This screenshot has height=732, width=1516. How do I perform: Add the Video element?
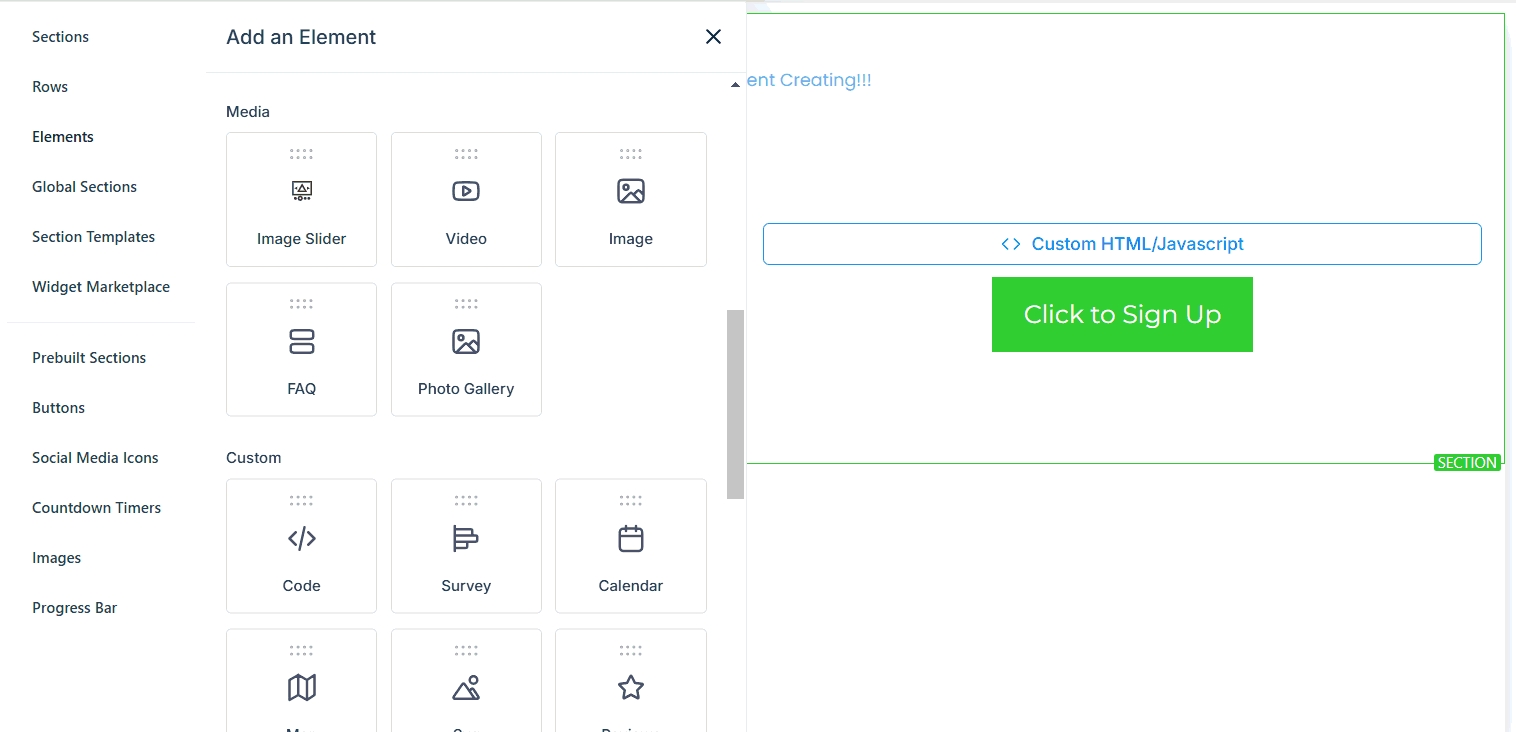(x=466, y=191)
